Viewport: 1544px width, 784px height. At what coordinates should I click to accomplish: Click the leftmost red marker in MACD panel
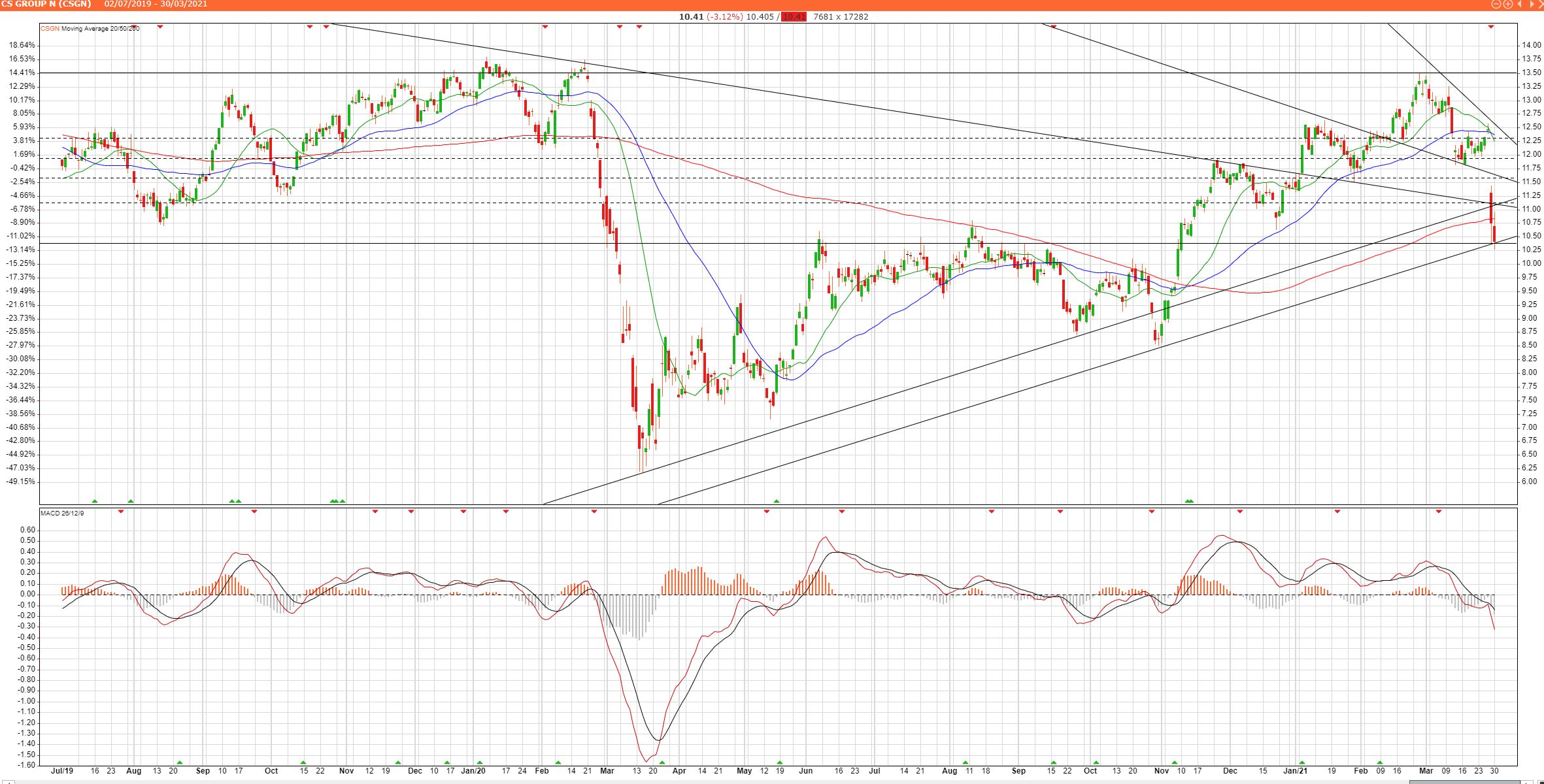pos(121,512)
